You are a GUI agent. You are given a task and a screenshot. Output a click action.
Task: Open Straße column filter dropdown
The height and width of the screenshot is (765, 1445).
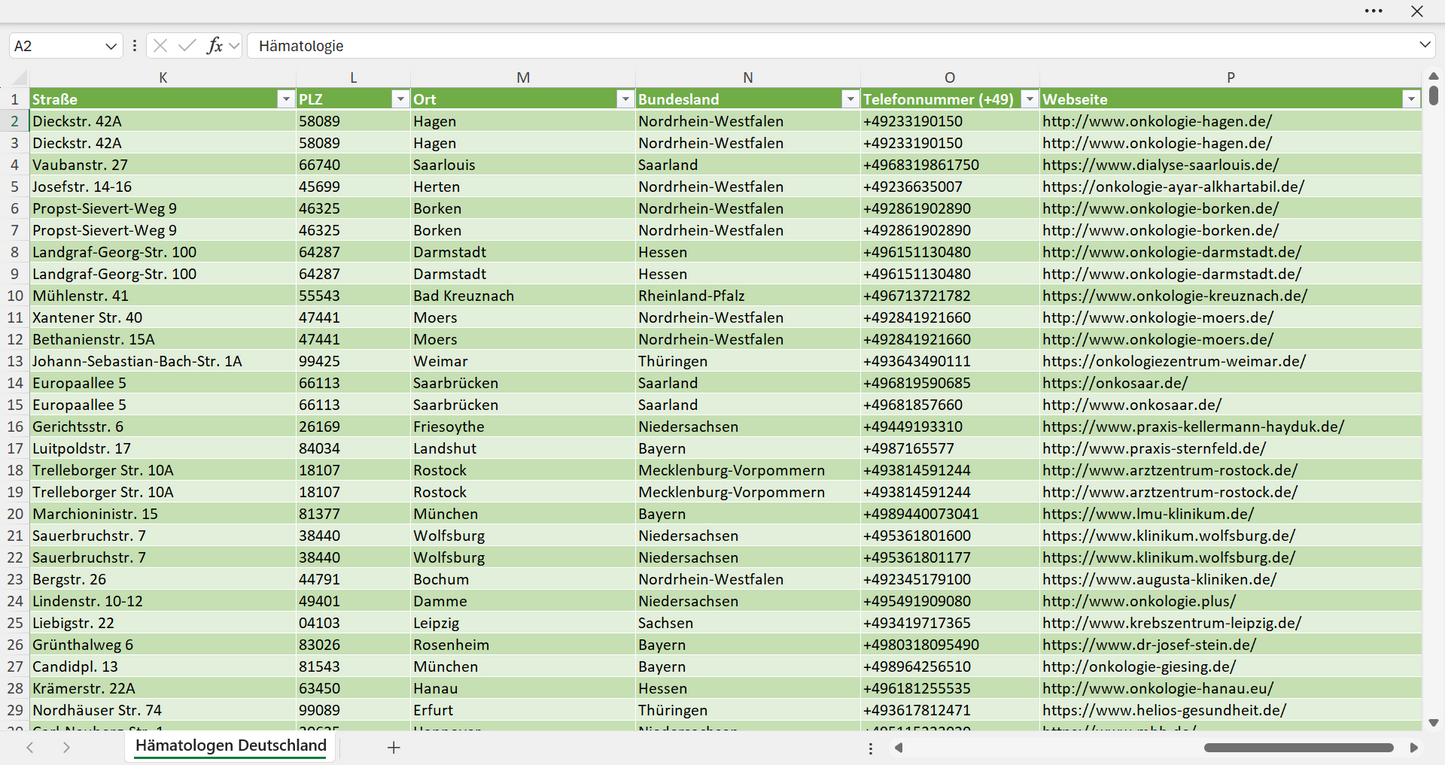(x=285, y=99)
